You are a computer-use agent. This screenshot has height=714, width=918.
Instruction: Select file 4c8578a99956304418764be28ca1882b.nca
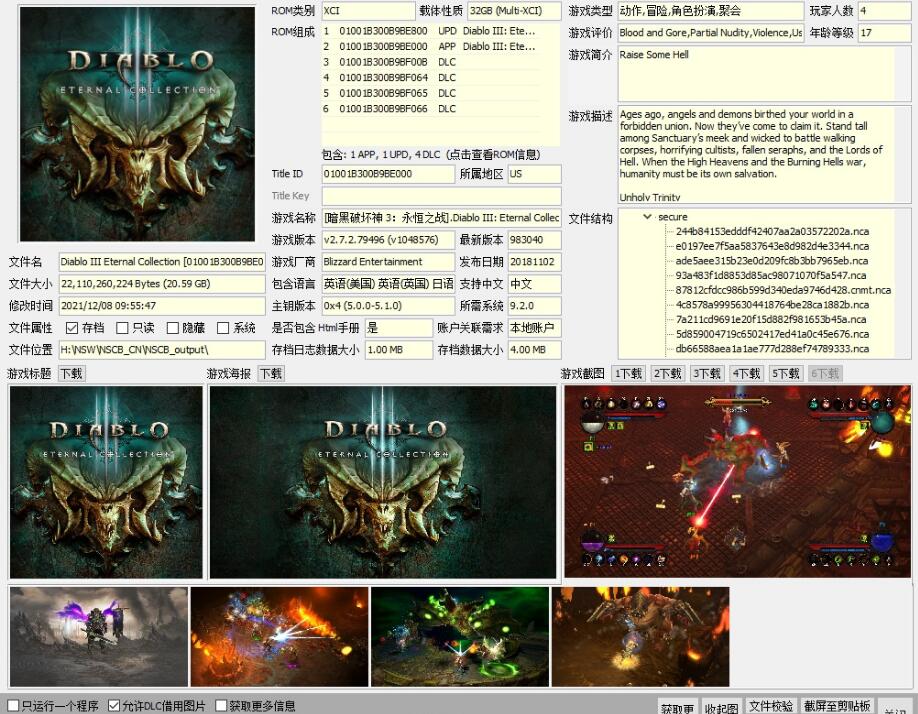tap(770, 305)
